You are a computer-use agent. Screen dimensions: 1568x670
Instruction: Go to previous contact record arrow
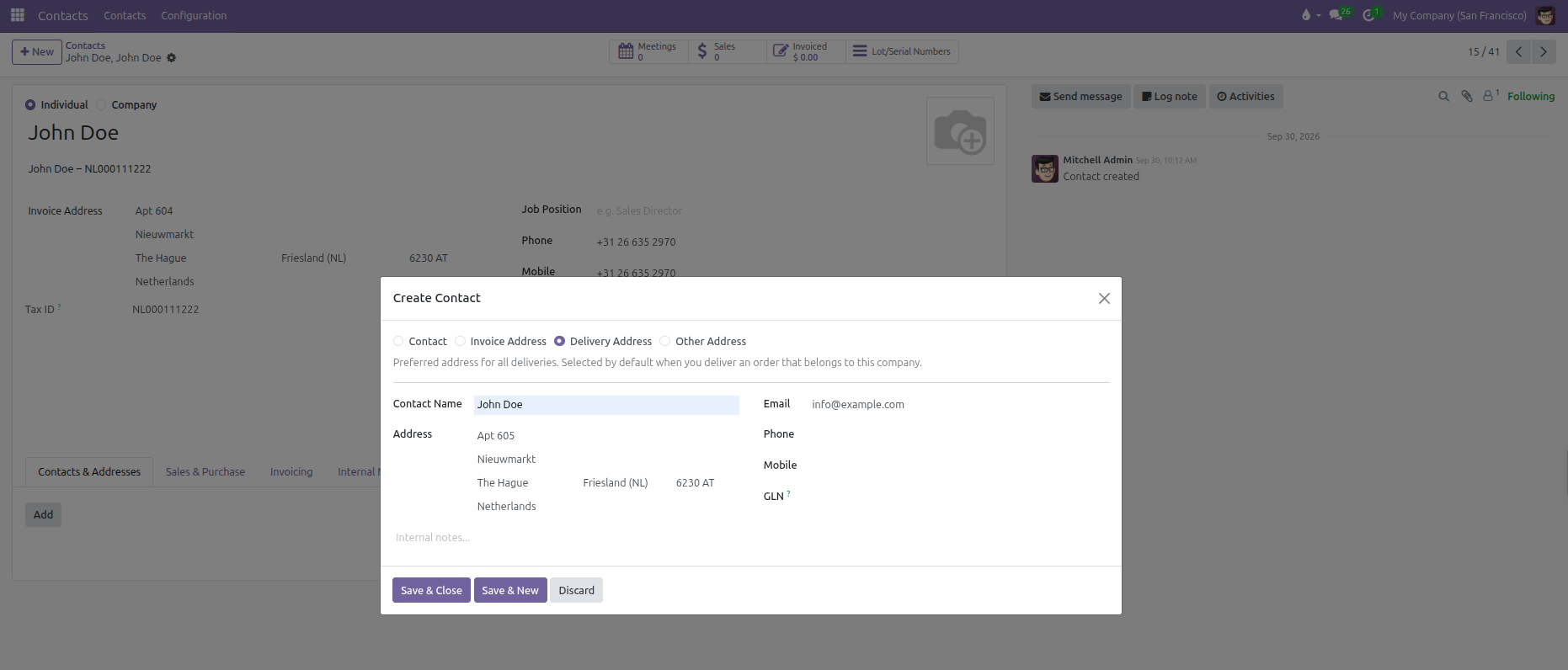(1518, 51)
